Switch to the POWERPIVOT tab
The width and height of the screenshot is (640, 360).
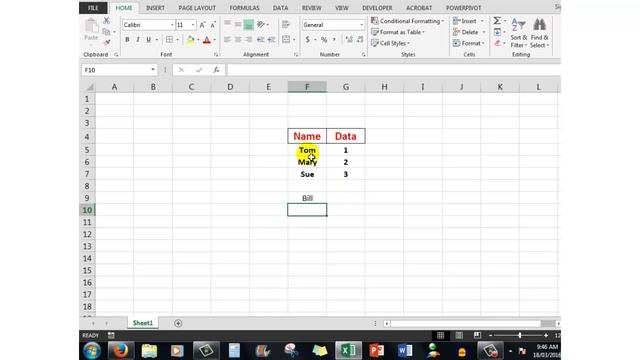point(463,8)
